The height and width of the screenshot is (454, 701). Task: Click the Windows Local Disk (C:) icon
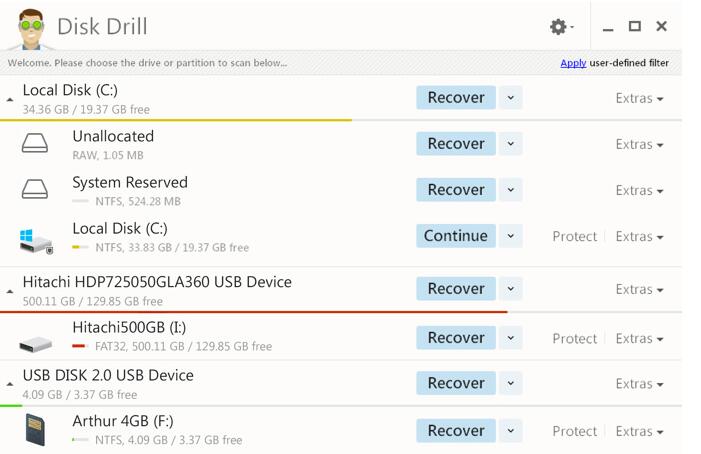(36, 241)
